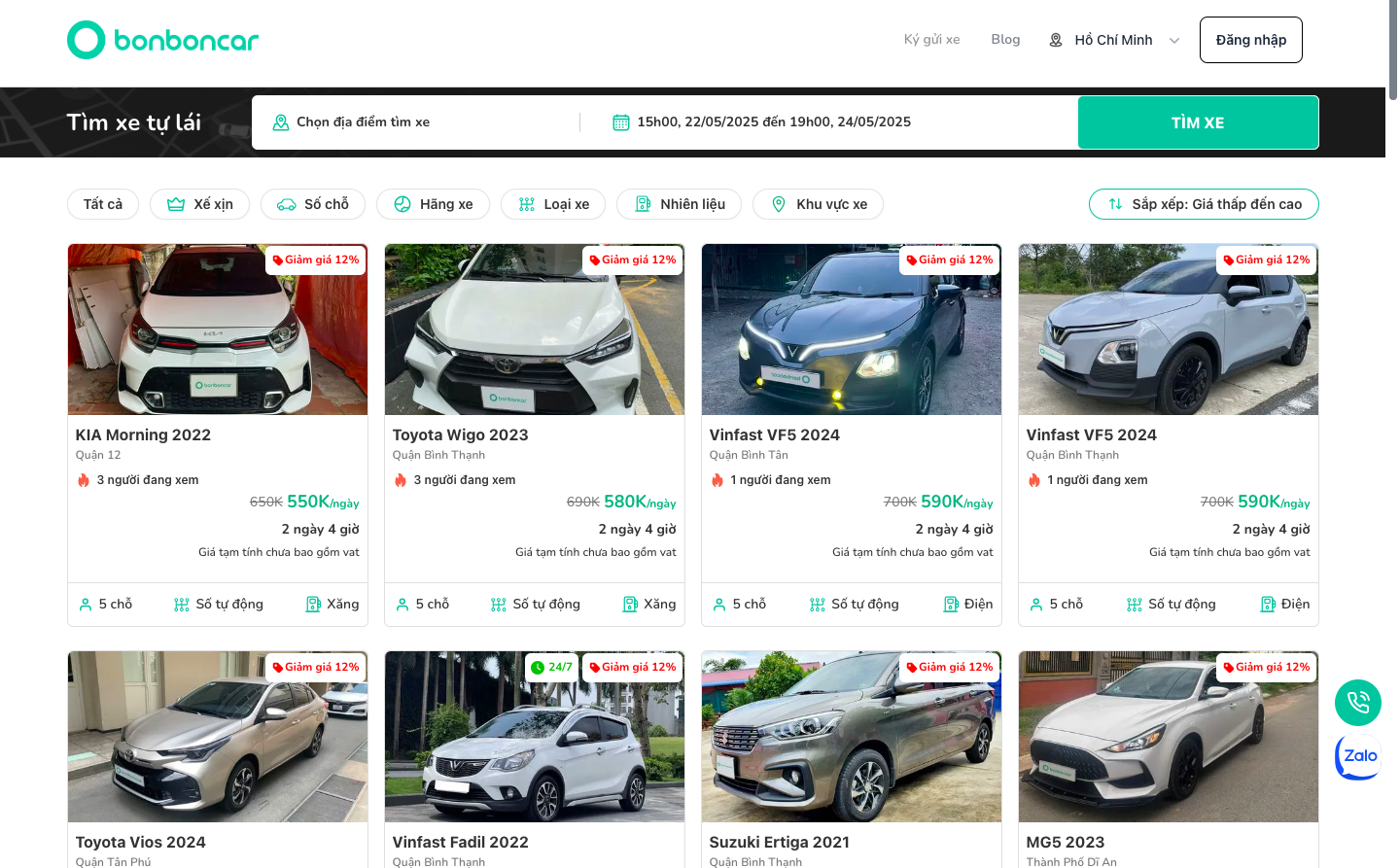Image resolution: width=1400 pixels, height=868 pixels.
Task: Open MG5 2023 title link
Action: [1066, 843]
